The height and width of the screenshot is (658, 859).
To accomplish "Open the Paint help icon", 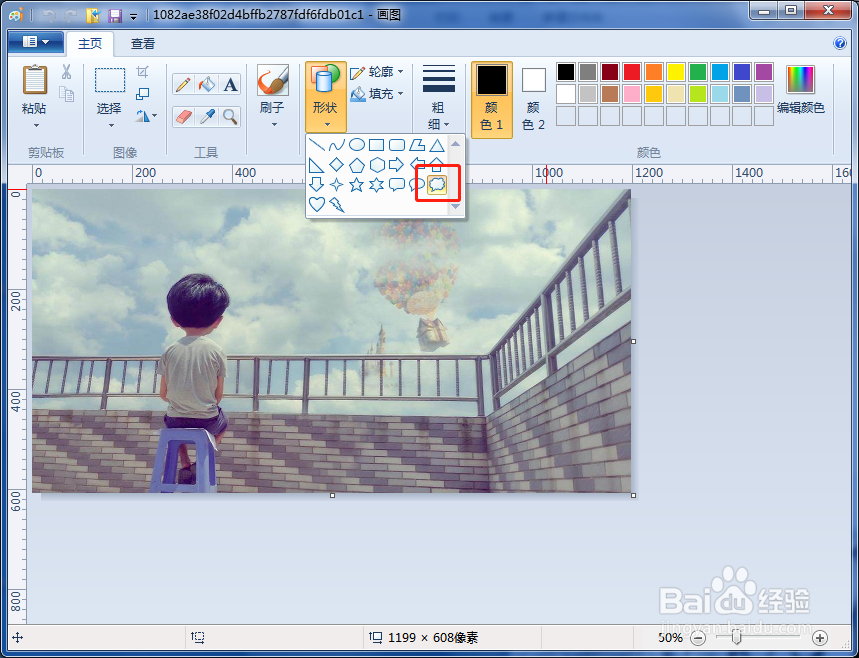I will click(x=840, y=43).
